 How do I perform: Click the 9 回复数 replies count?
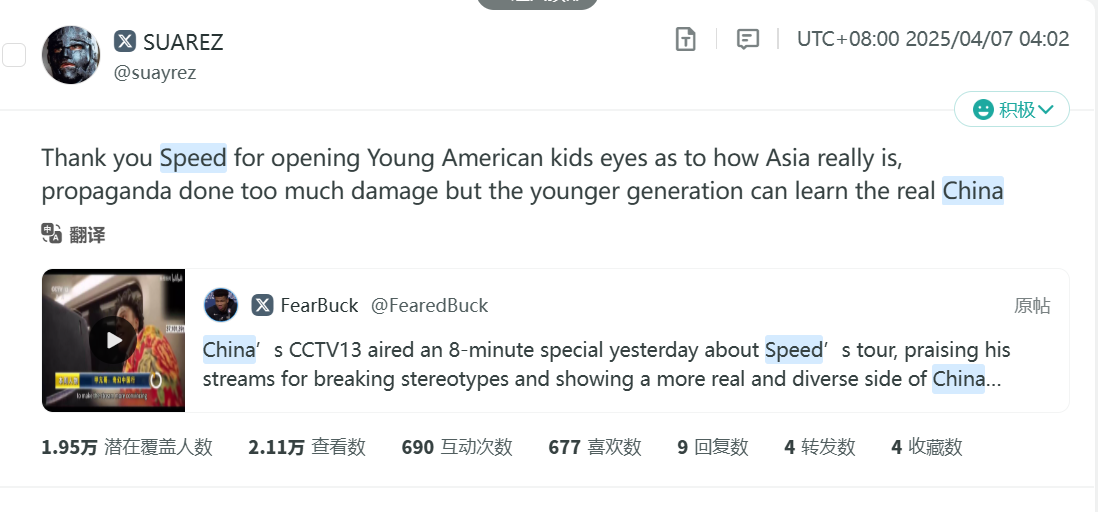pyautogui.click(x=712, y=447)
